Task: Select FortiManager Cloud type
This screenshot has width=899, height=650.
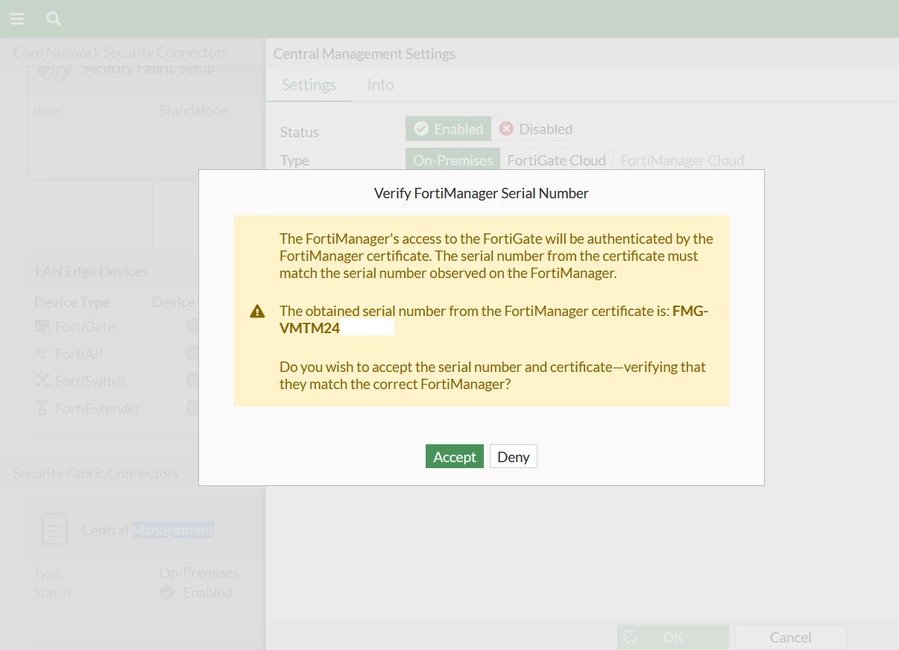Action: click(682, 160)
